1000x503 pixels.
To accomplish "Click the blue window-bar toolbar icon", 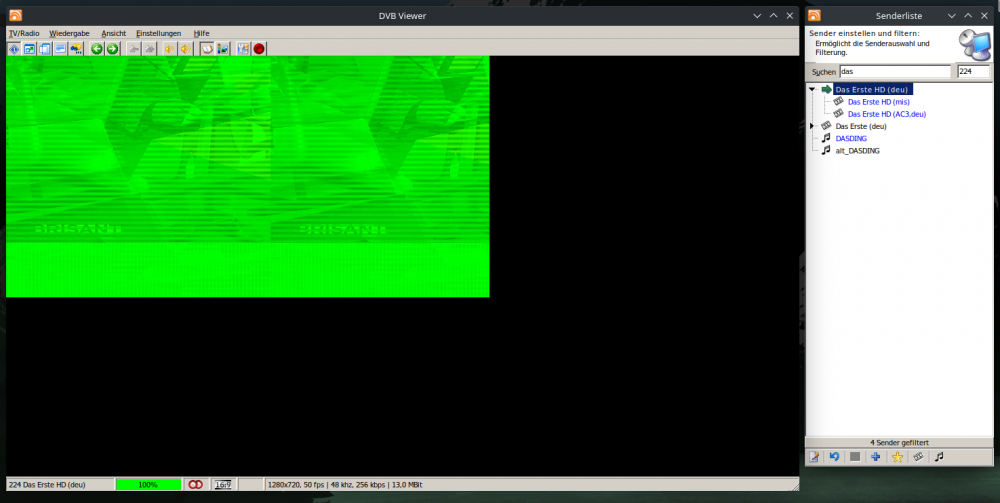I will [61, 48].
